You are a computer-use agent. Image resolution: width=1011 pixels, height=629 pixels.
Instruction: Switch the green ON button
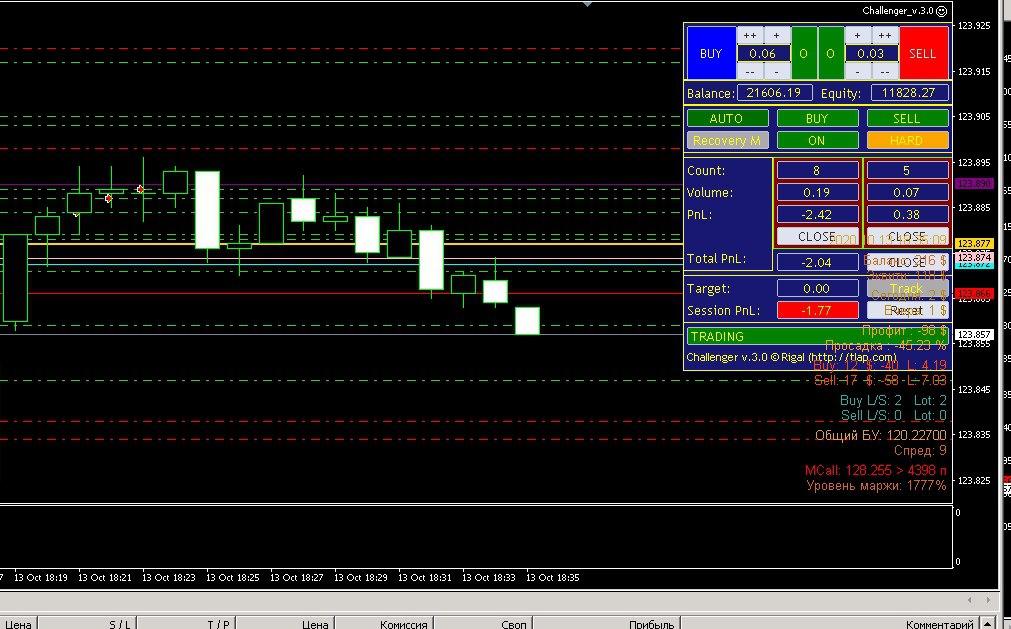[x=818, y=140]
